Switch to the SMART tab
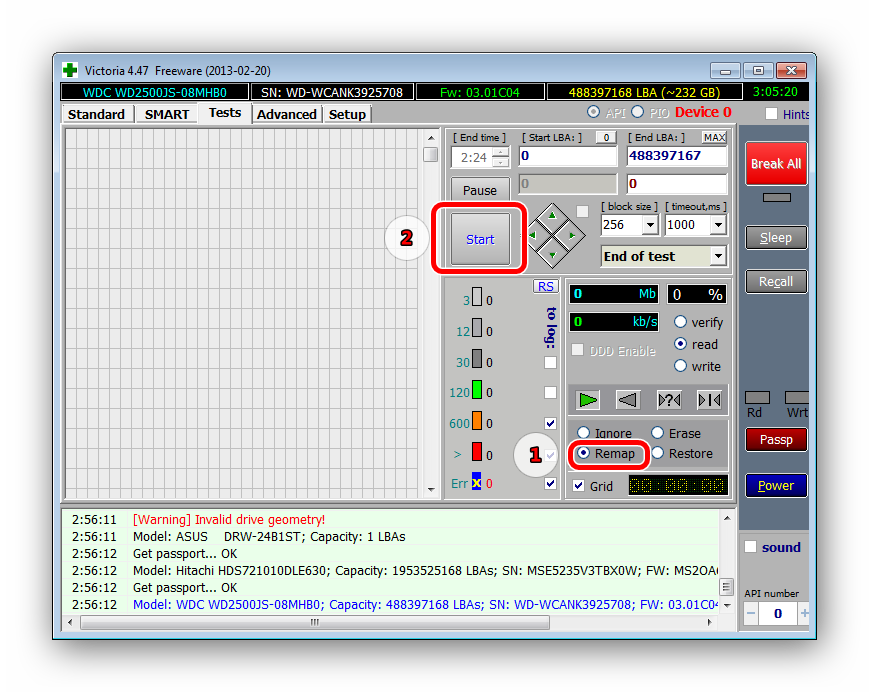 166,114
